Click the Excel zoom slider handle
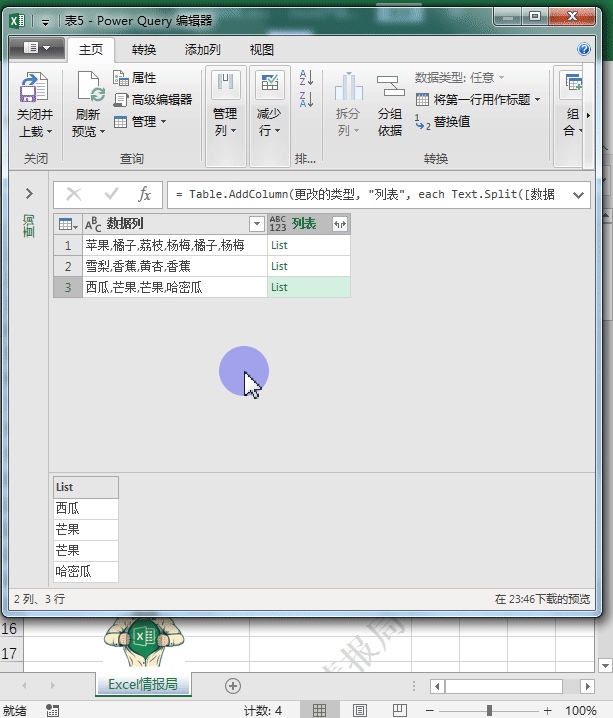The image size is (613, 718). pos(489,710)
